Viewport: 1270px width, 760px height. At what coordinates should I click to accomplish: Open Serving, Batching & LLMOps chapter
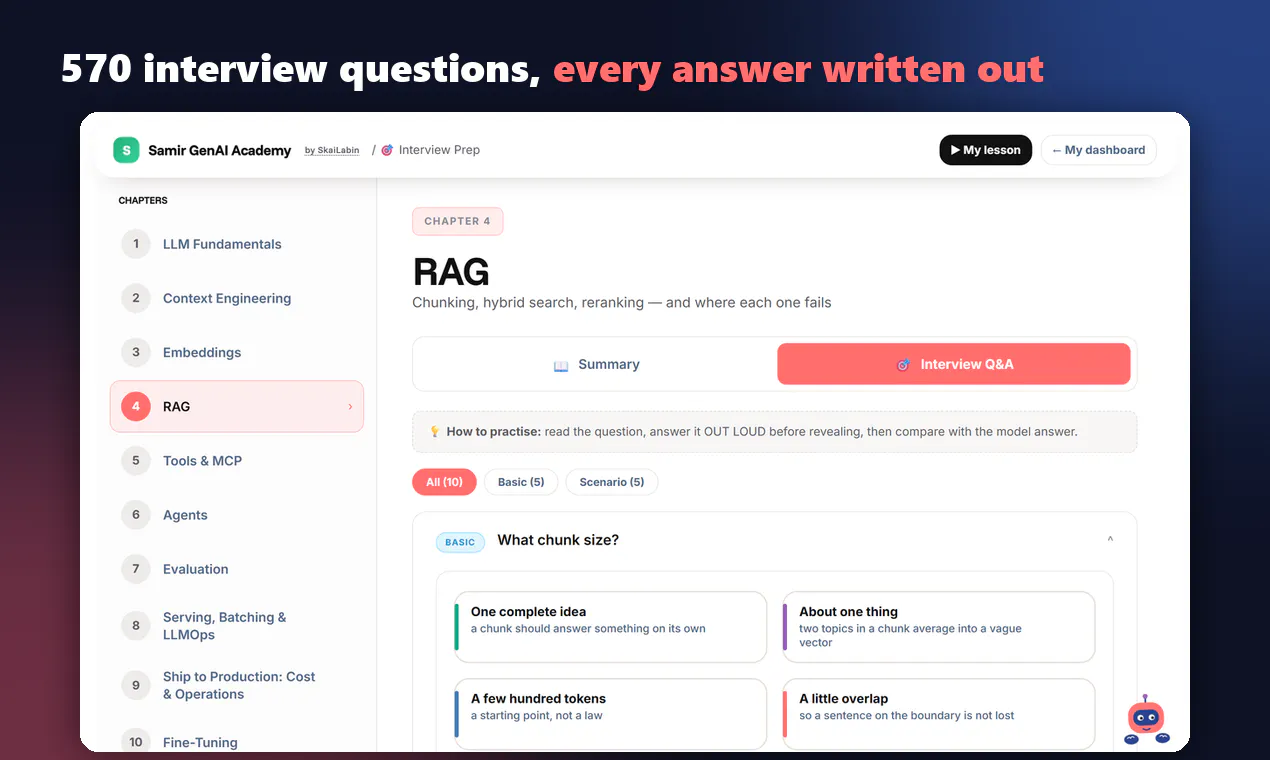click(x=237, y=626)
